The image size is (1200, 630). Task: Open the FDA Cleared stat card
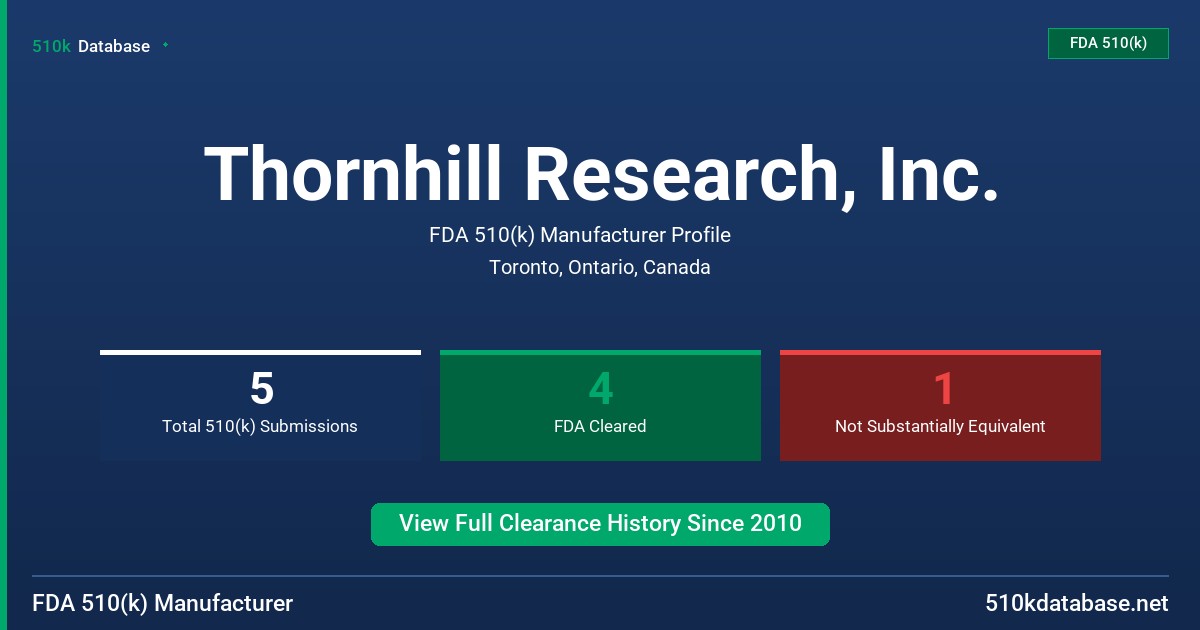coord(600,406)
